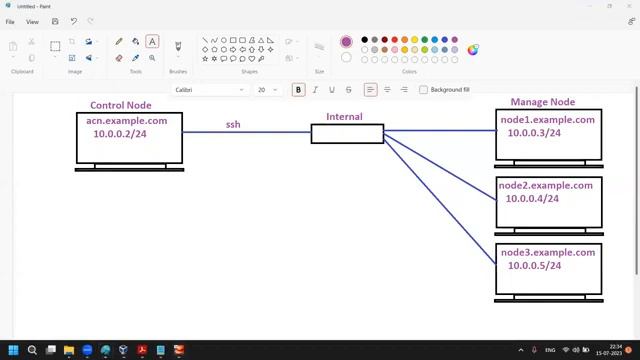Choose the Rounded rectangle shape
The image size is (640, 360).
pos(242,40)
